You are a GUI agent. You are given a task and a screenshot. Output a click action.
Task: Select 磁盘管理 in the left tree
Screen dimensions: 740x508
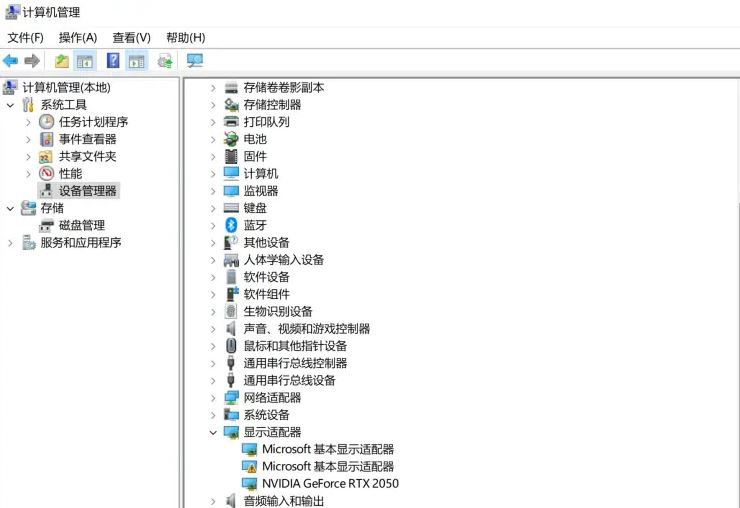[x=82, y=225]
